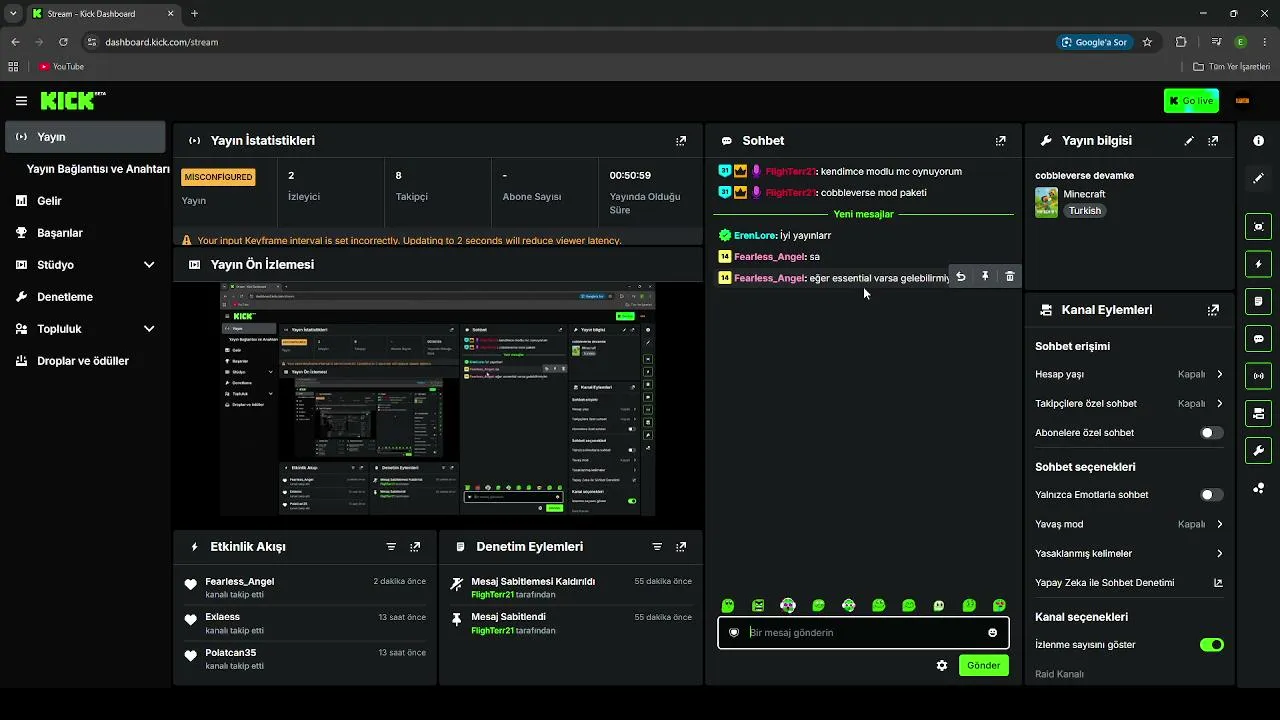Open Denetleme in the sidebar
The height and width of the screenshot is (720, 1280).
tap(85, 297)
